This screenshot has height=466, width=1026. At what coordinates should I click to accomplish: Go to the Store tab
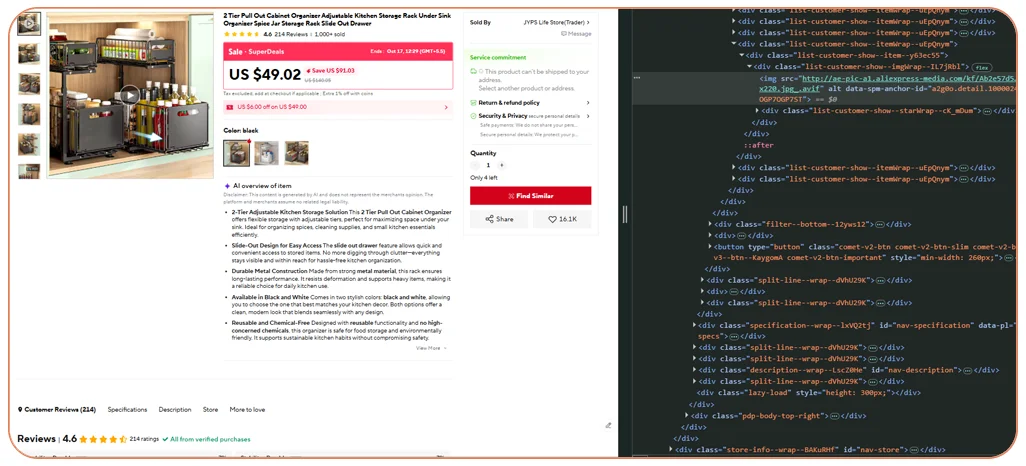coord(210,410)
